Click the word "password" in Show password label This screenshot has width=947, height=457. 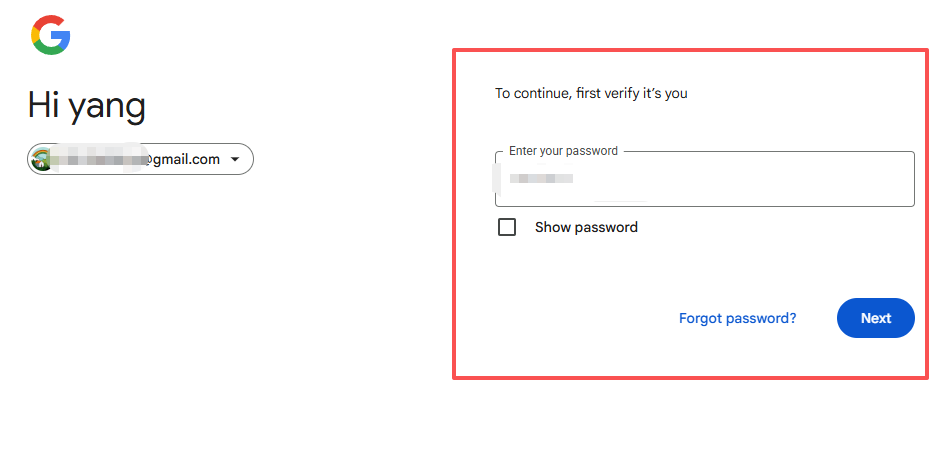coord(606,227)
